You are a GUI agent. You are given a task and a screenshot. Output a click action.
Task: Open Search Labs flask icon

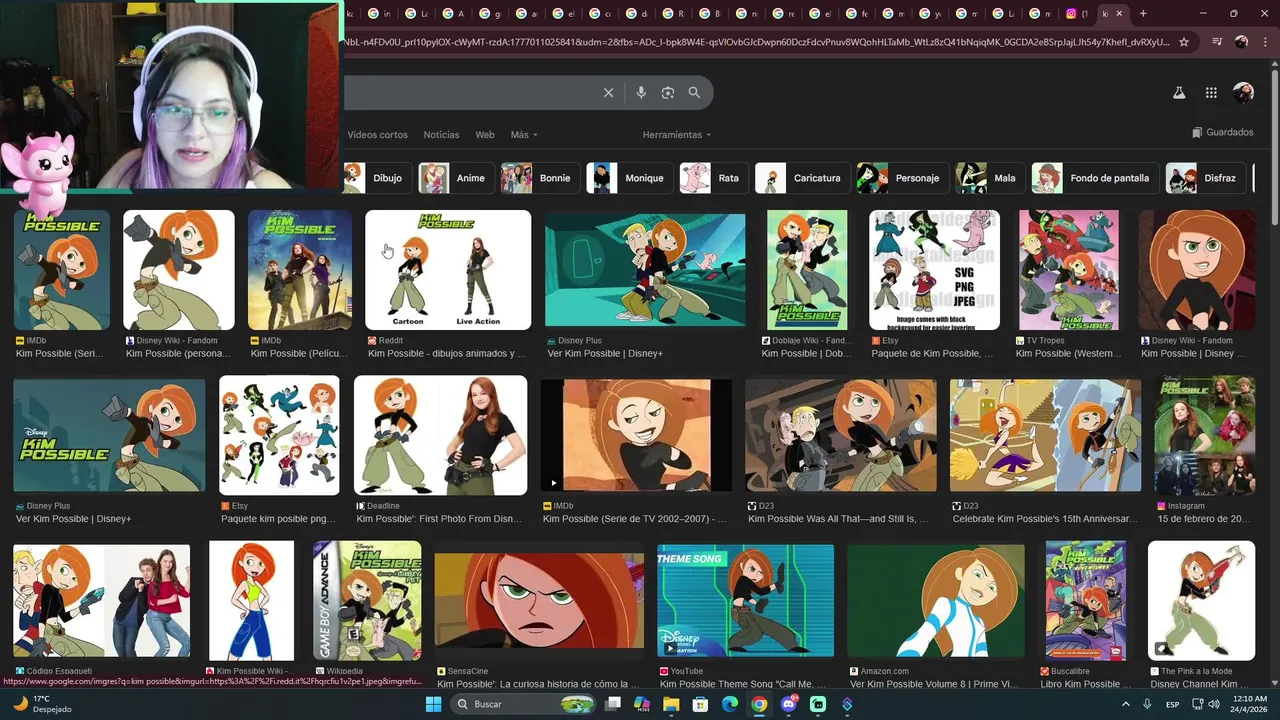tap(1179, 93)
